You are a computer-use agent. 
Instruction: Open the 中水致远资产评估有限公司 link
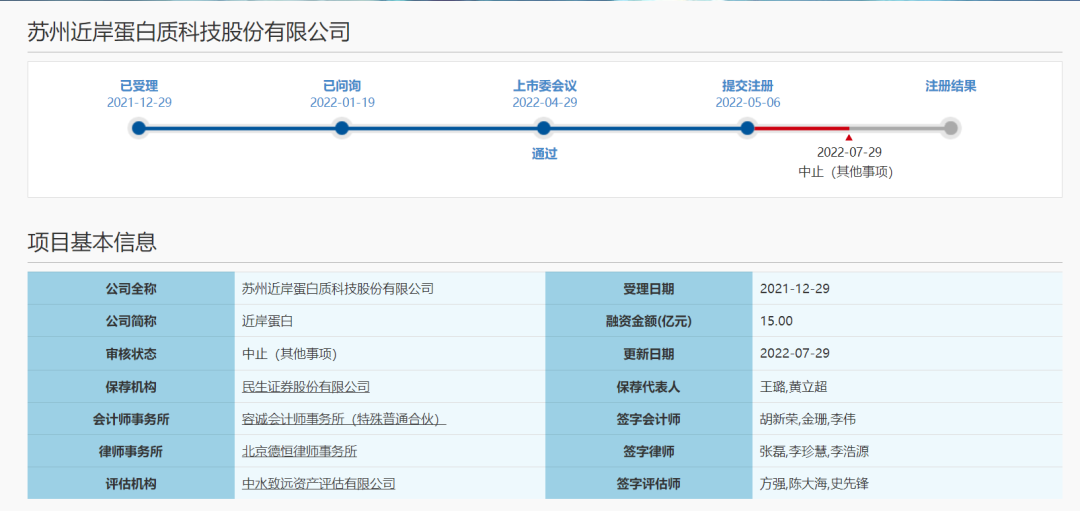coord(319,484)
